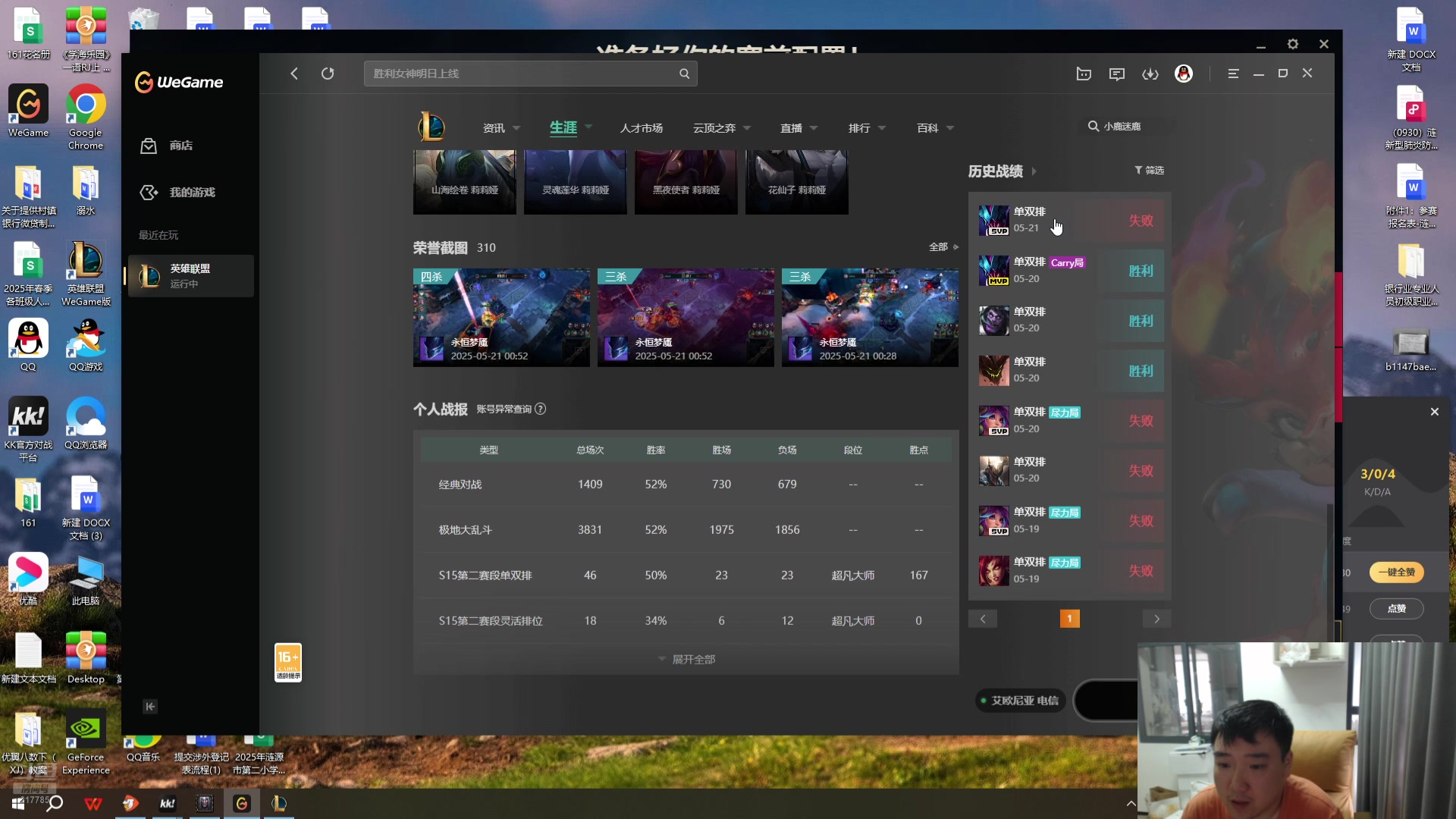This screenshot has width=1456, height=819.
Task: Expand the 历史战绩 arrow
Action: pyautogui.click(x=1034, y=172)
